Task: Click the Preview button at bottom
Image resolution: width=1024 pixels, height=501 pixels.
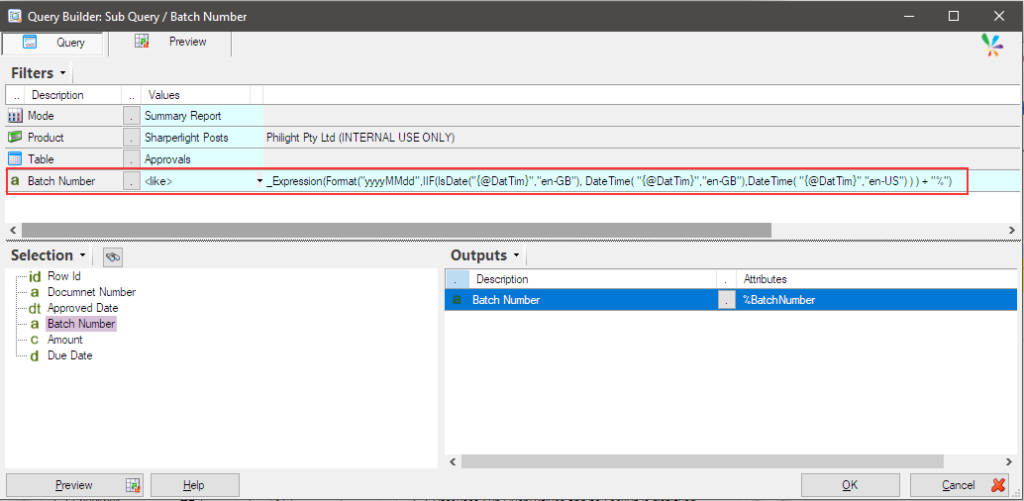Action: (74, 485)
